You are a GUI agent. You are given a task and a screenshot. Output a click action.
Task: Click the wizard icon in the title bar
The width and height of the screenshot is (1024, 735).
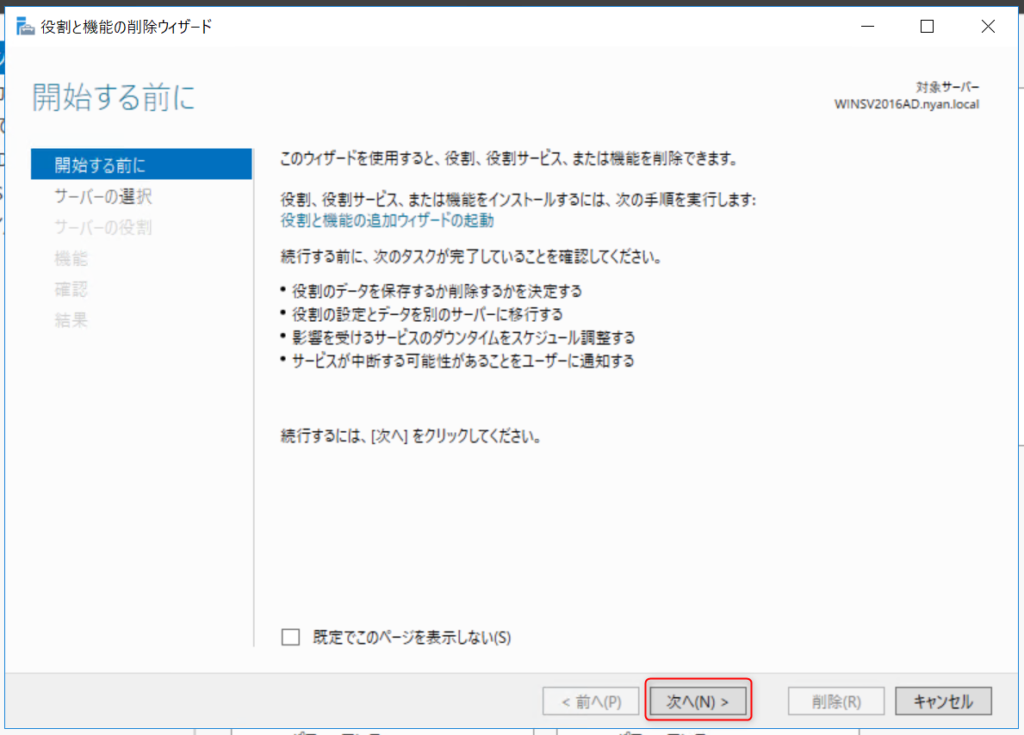[x=26, y=27]
